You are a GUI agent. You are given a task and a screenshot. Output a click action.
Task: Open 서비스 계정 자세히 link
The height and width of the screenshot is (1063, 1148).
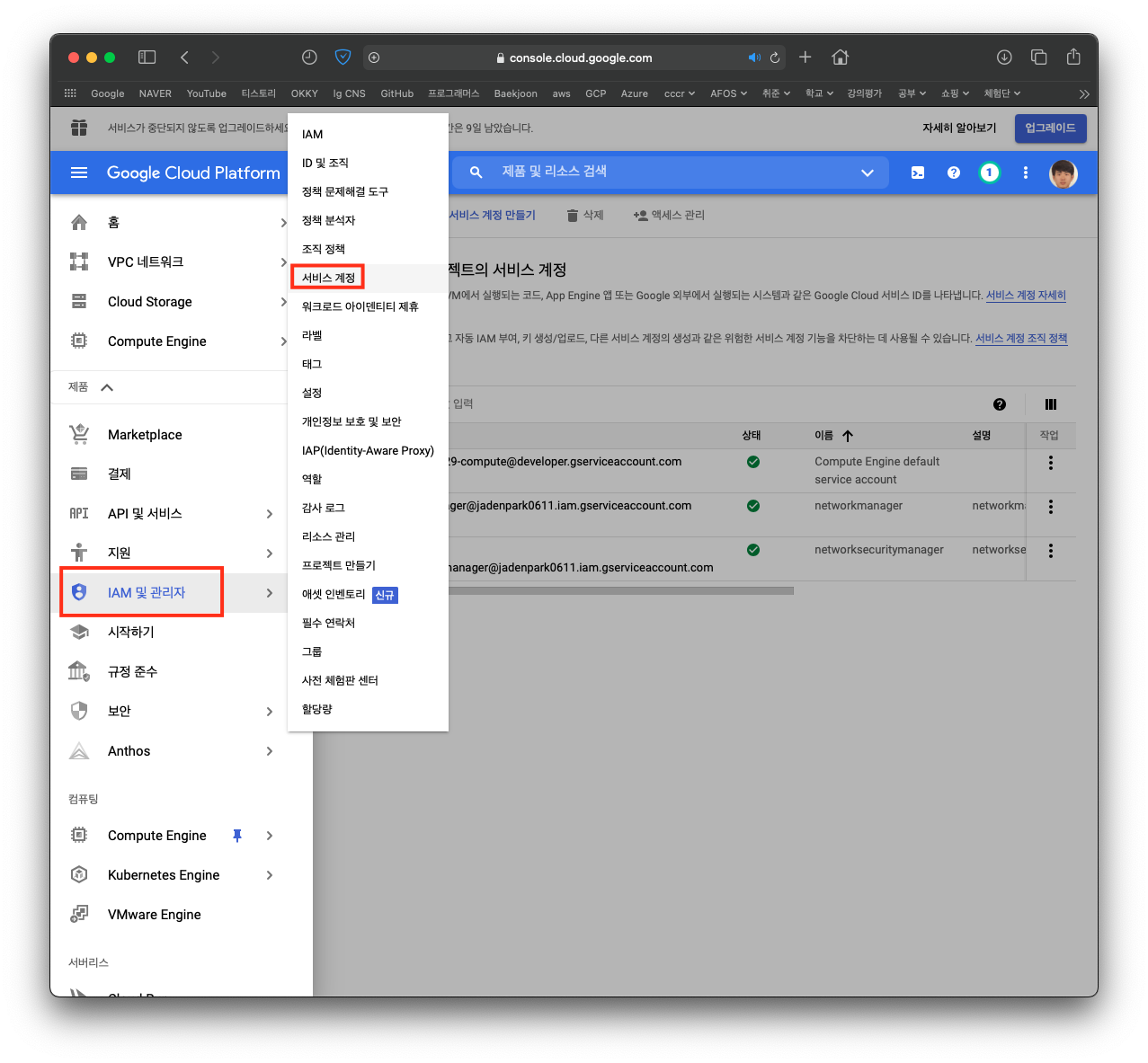tap(1026, 296)
